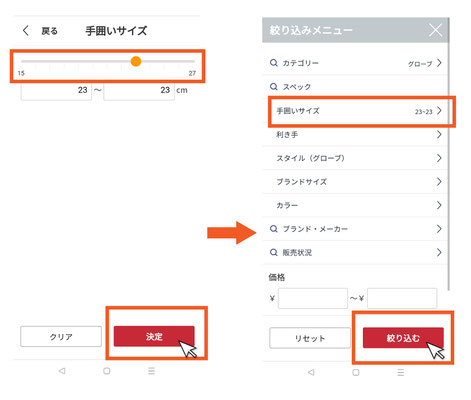Open the スタイル（グローブ） filter option

click(355, 158)
